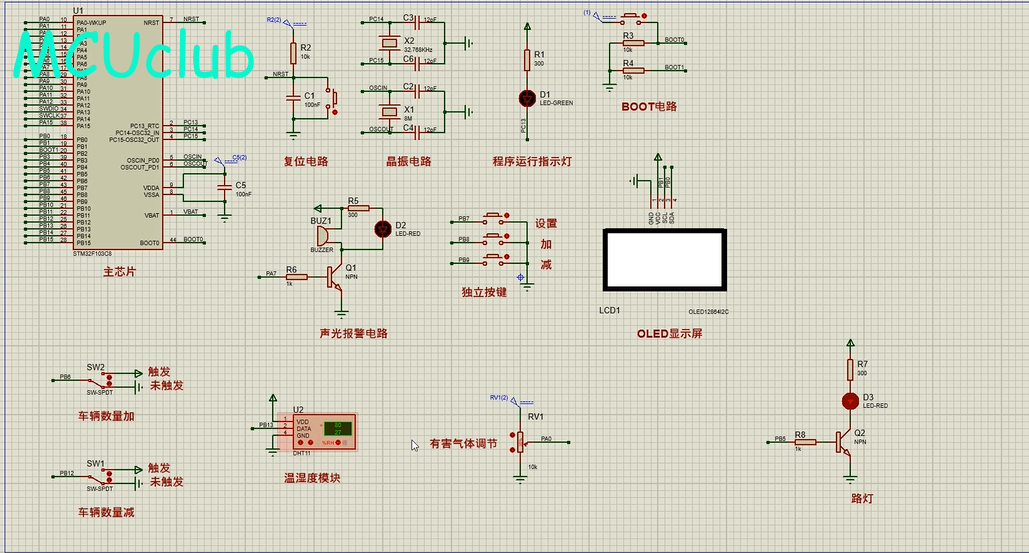Click the Q1 NPN transistor
The height and width of the screenshot is (553, 1029).
tap(335, 277)
